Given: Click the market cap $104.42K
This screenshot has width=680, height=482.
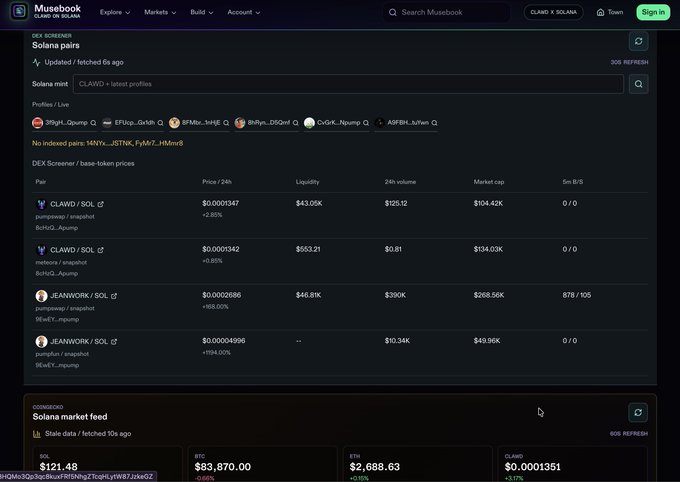Looking at the screenshot, I should [488, 203].
